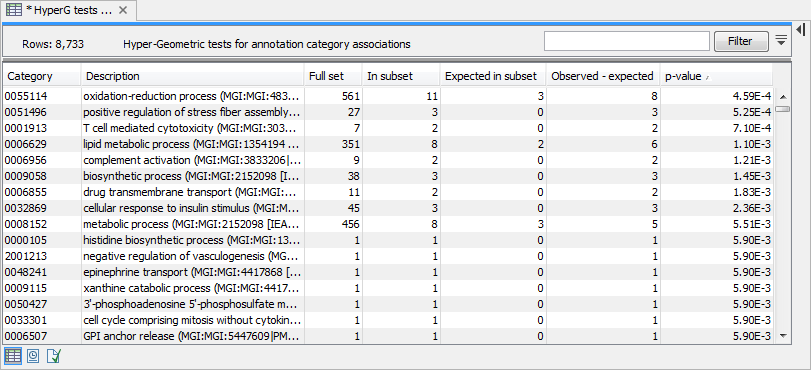Select drug transmembrane transport description
The width and height of the screenshot is (811, 370).
point(192,193)
